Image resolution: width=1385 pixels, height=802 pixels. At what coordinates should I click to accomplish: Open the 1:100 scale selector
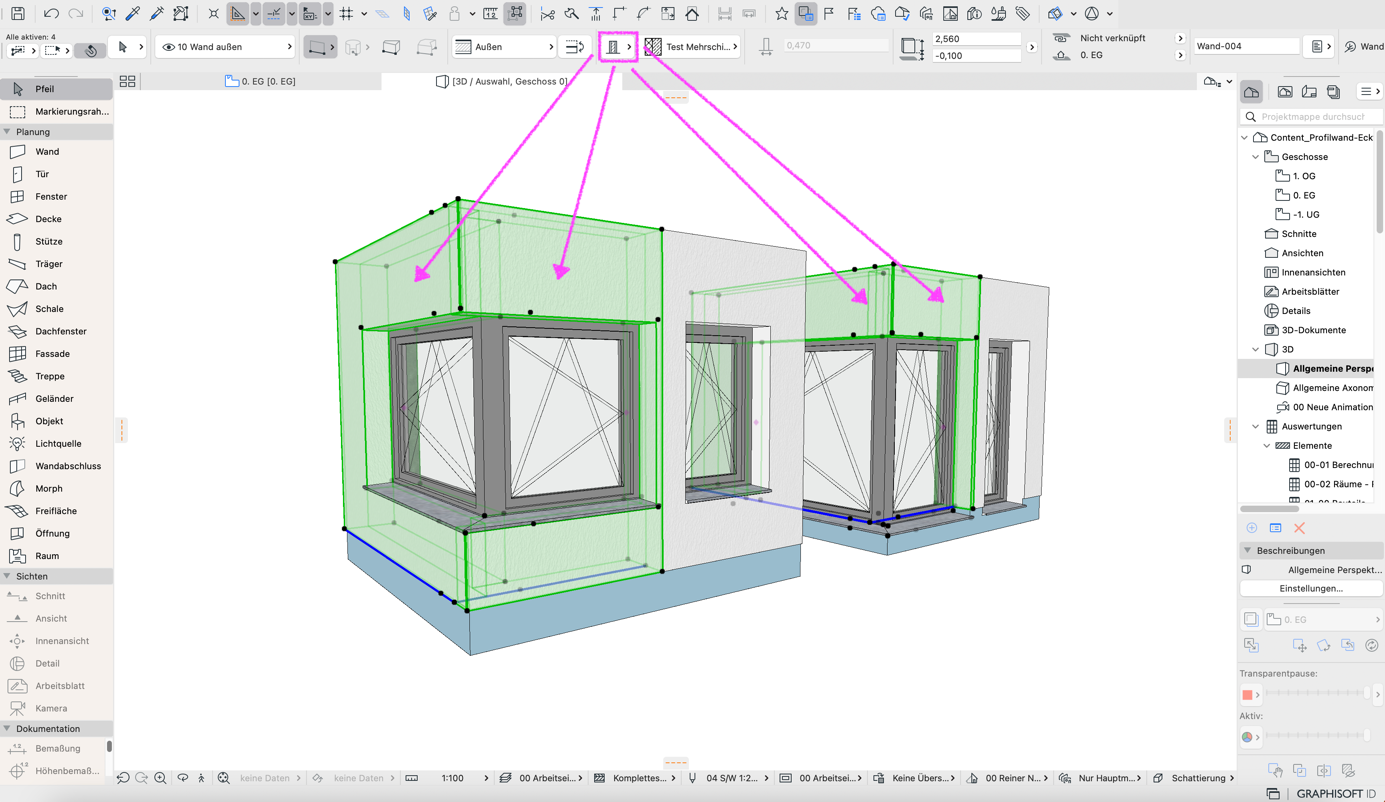(x=465, y=778)
